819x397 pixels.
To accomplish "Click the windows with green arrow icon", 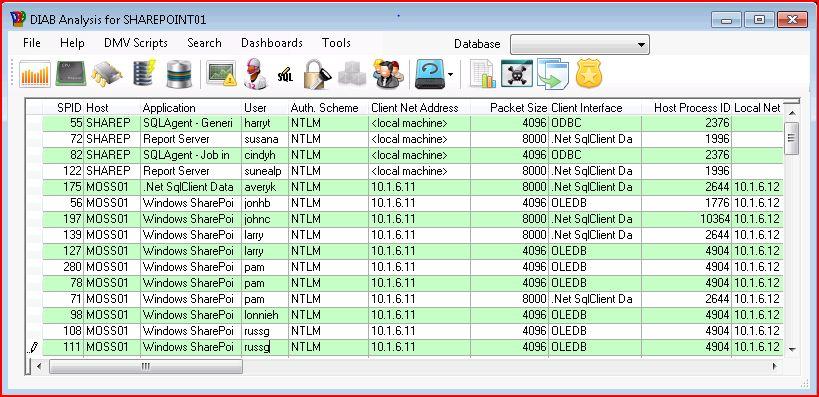I will click(x=553, y=74).
